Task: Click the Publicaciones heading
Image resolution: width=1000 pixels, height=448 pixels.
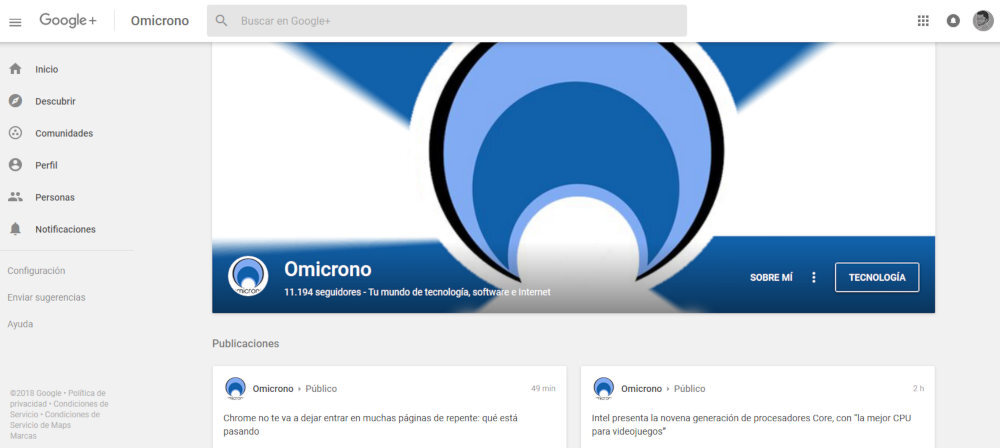Action: (246, 343)
